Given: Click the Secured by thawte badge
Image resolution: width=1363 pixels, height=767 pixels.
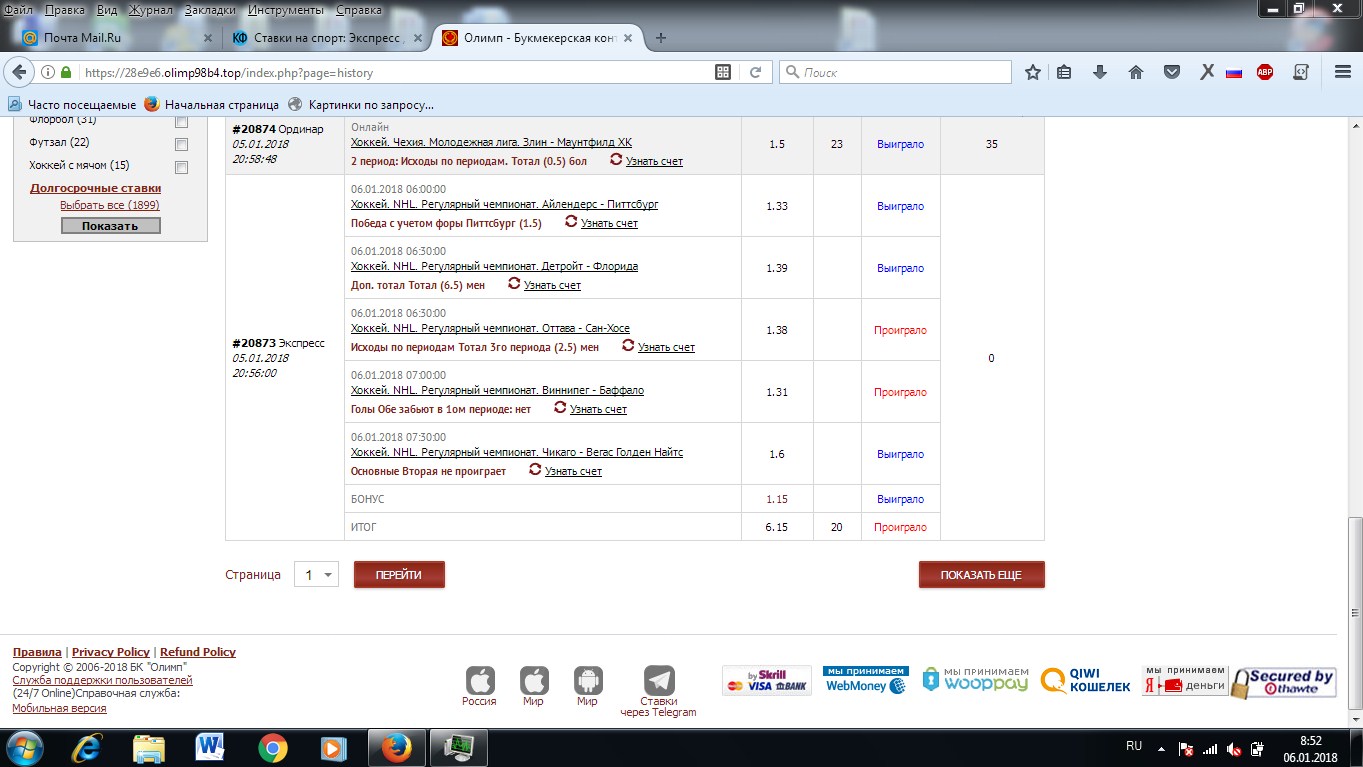Looking at the screenshot, I should click(1284, 683).
